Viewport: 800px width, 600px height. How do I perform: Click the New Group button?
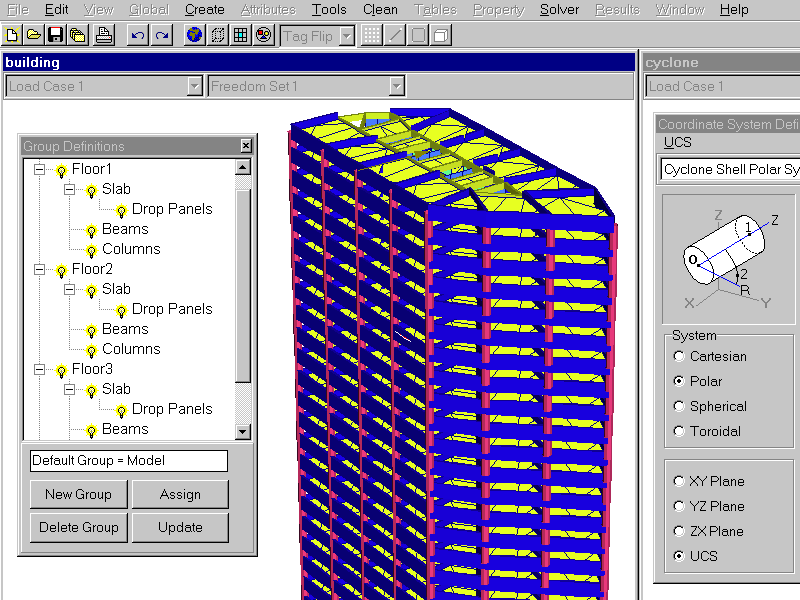pos(78,494)
